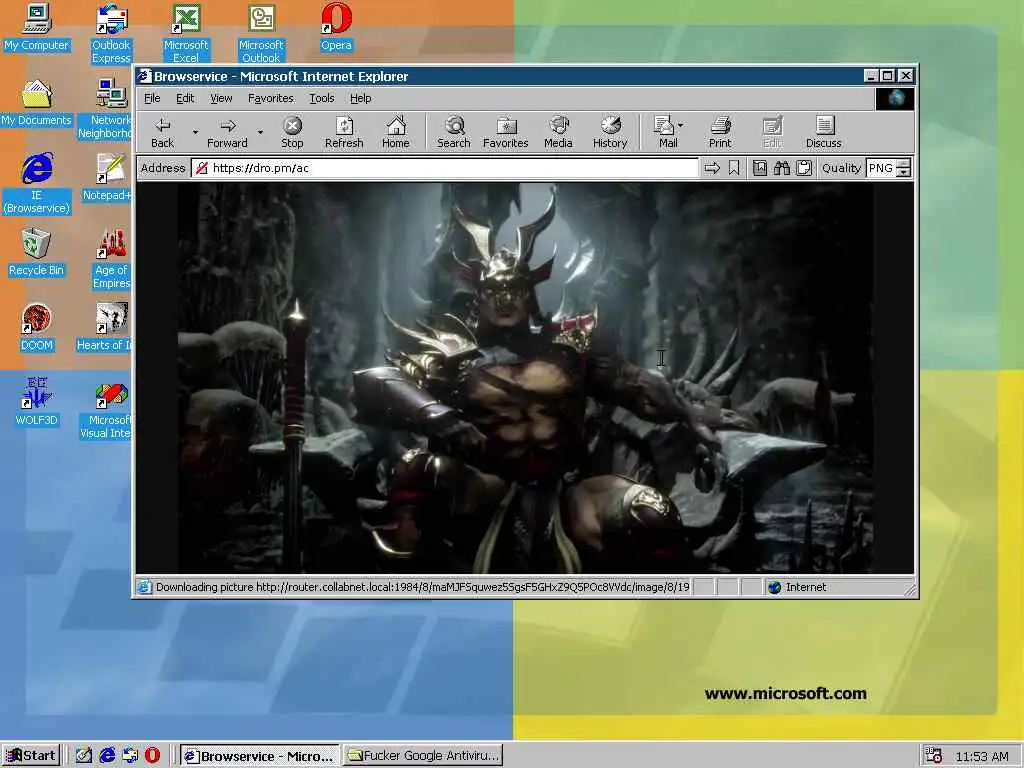Increase Quality with the spinner up arrow
The height and width of the screenshot is (768, 1024).
pyautogui.click(x=904, y=164)
